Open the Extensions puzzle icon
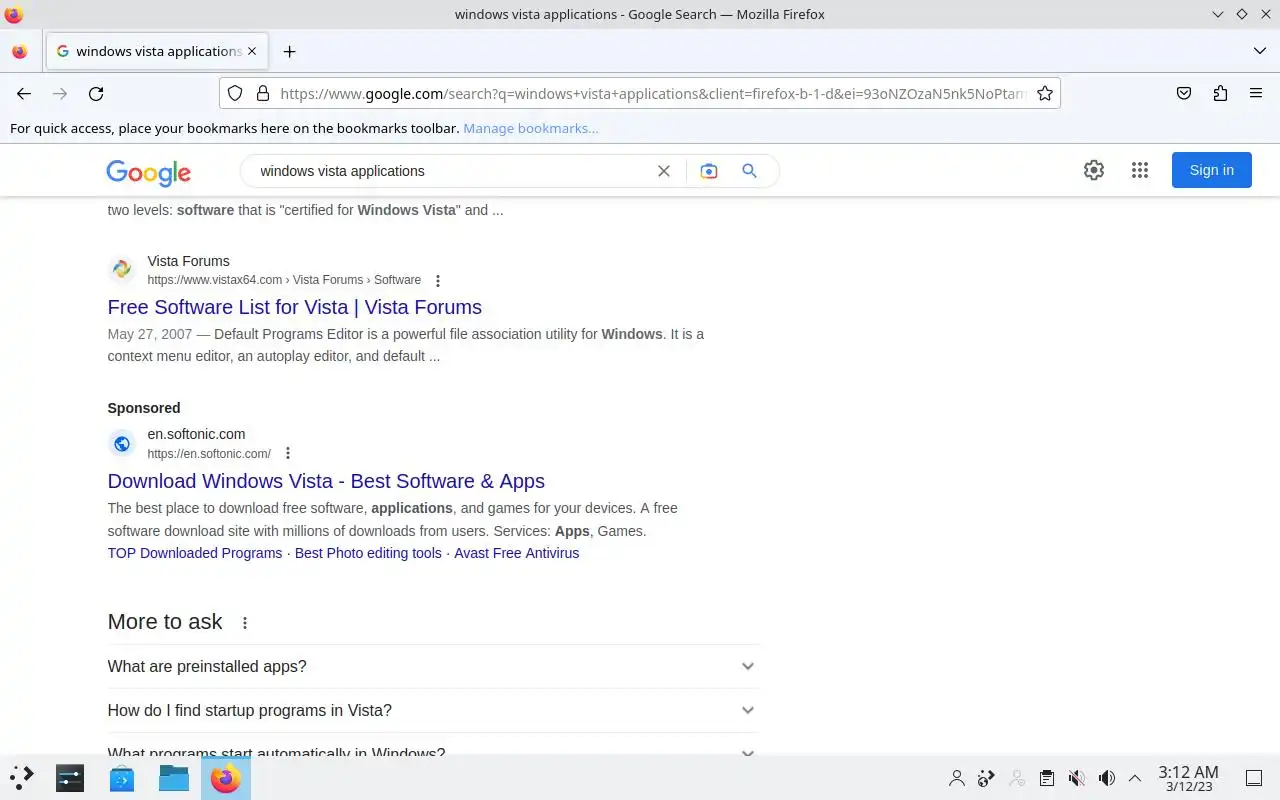The image size is (1280, 800). tap(1220, 93)
